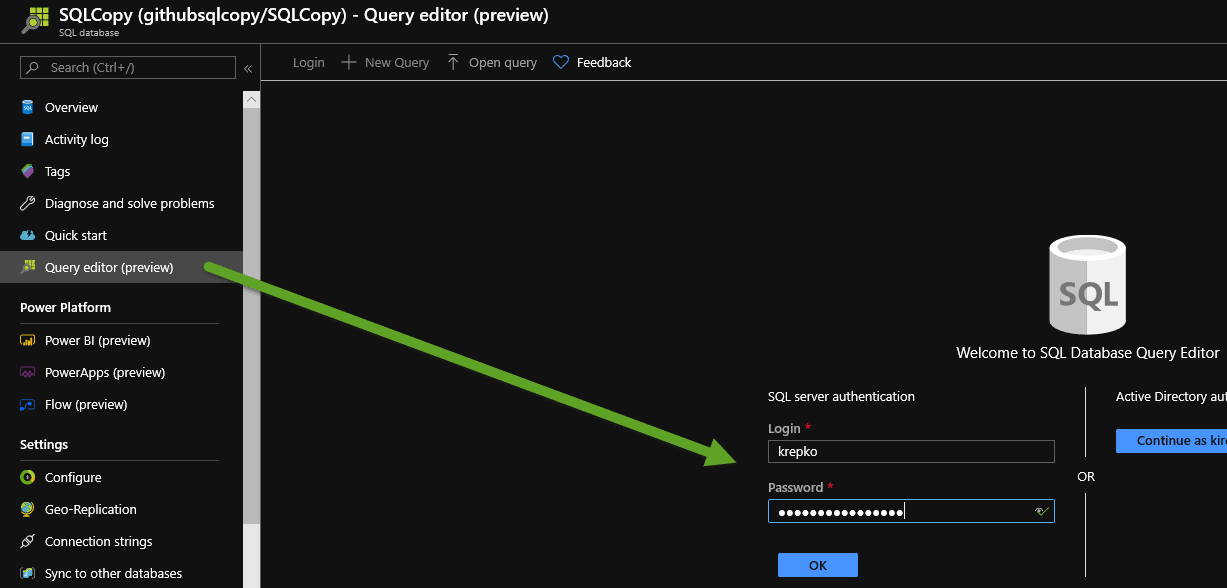1227x588 pixels.
Task: Click the Overview database icon in sidebar
Action: pos(28,107)
